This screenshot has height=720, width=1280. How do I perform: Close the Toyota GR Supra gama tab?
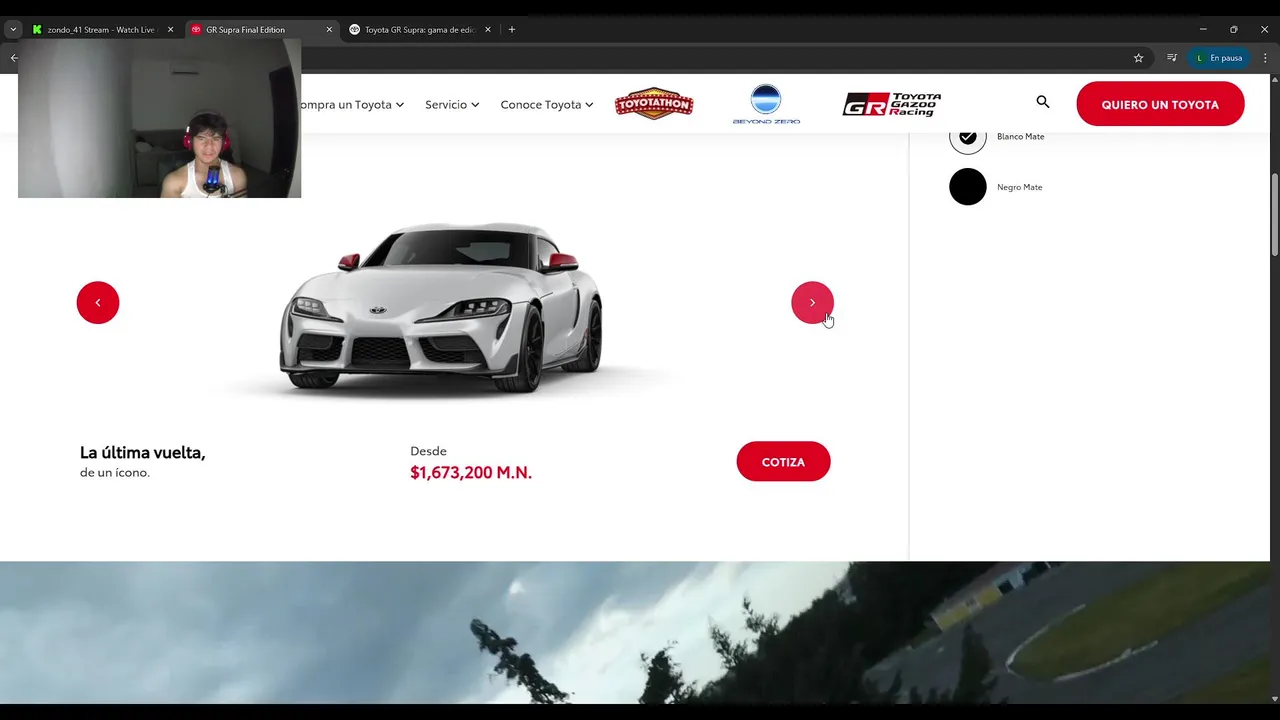click(488, 30)
